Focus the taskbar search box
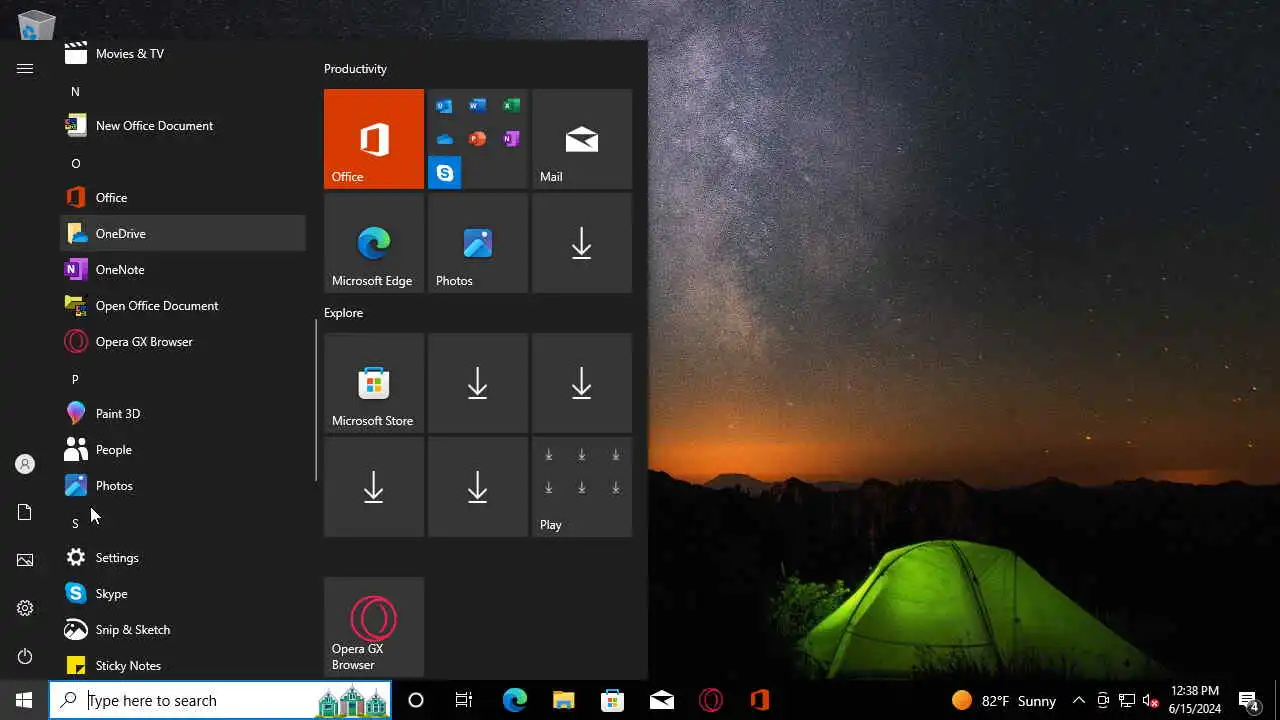 [x=220, y=700]
